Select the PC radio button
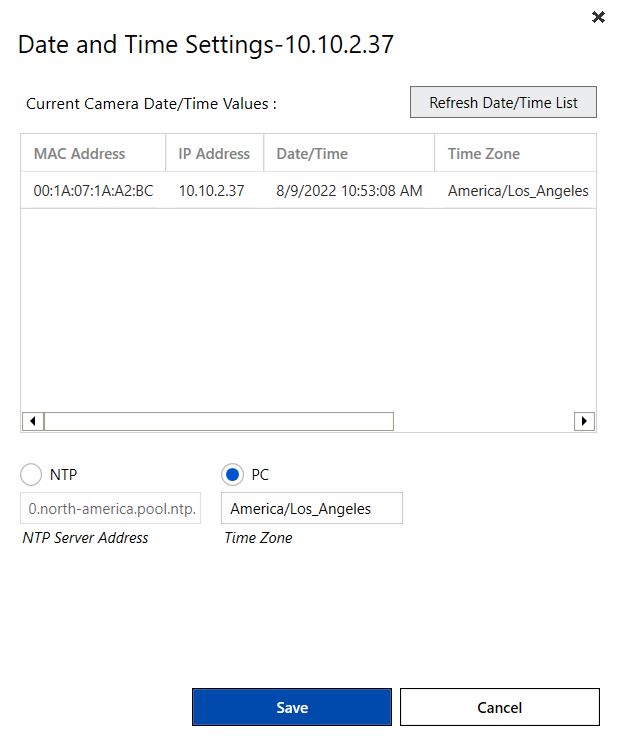619x745 pixels. coord(232,475)
